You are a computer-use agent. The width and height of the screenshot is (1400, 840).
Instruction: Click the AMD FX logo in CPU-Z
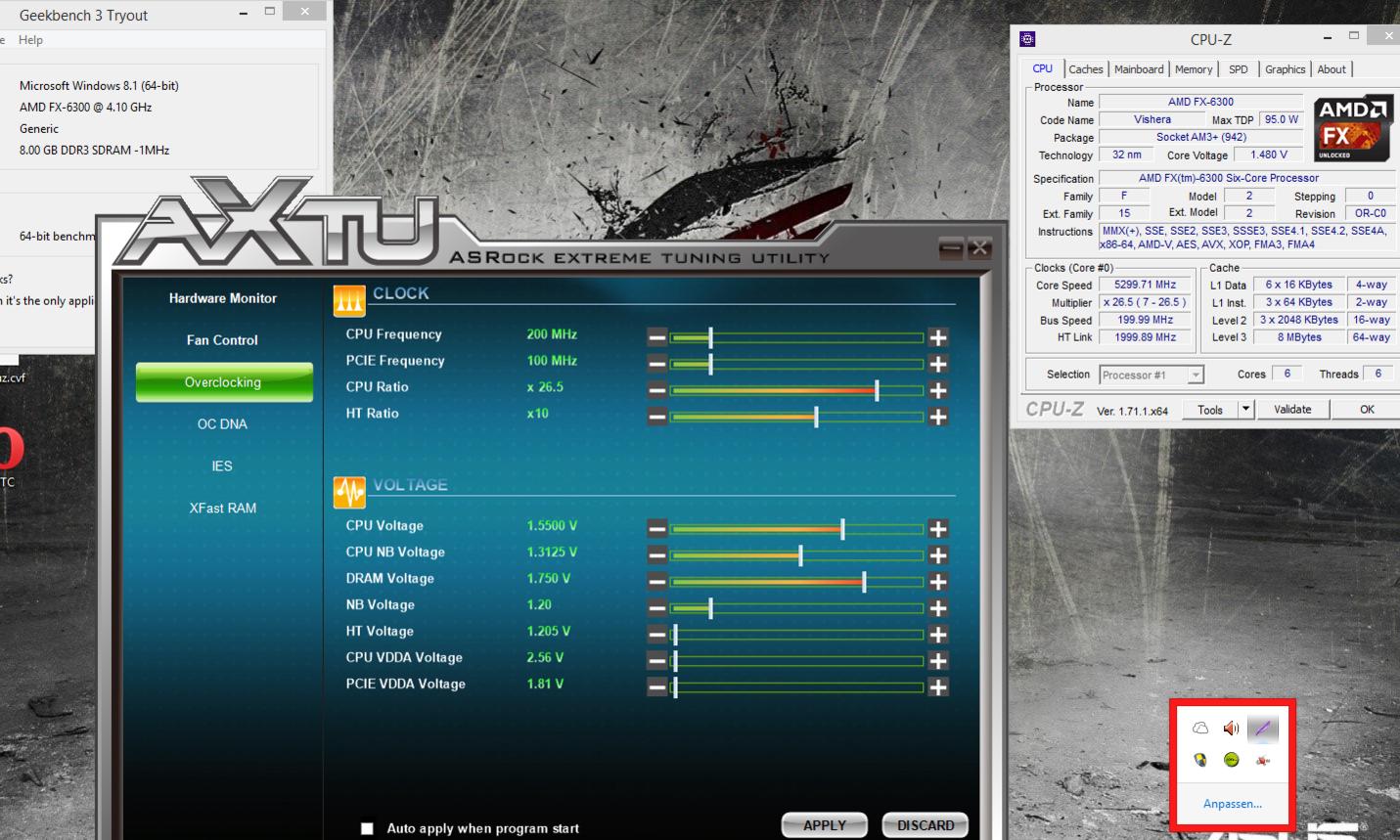(x=1353, y=129)
